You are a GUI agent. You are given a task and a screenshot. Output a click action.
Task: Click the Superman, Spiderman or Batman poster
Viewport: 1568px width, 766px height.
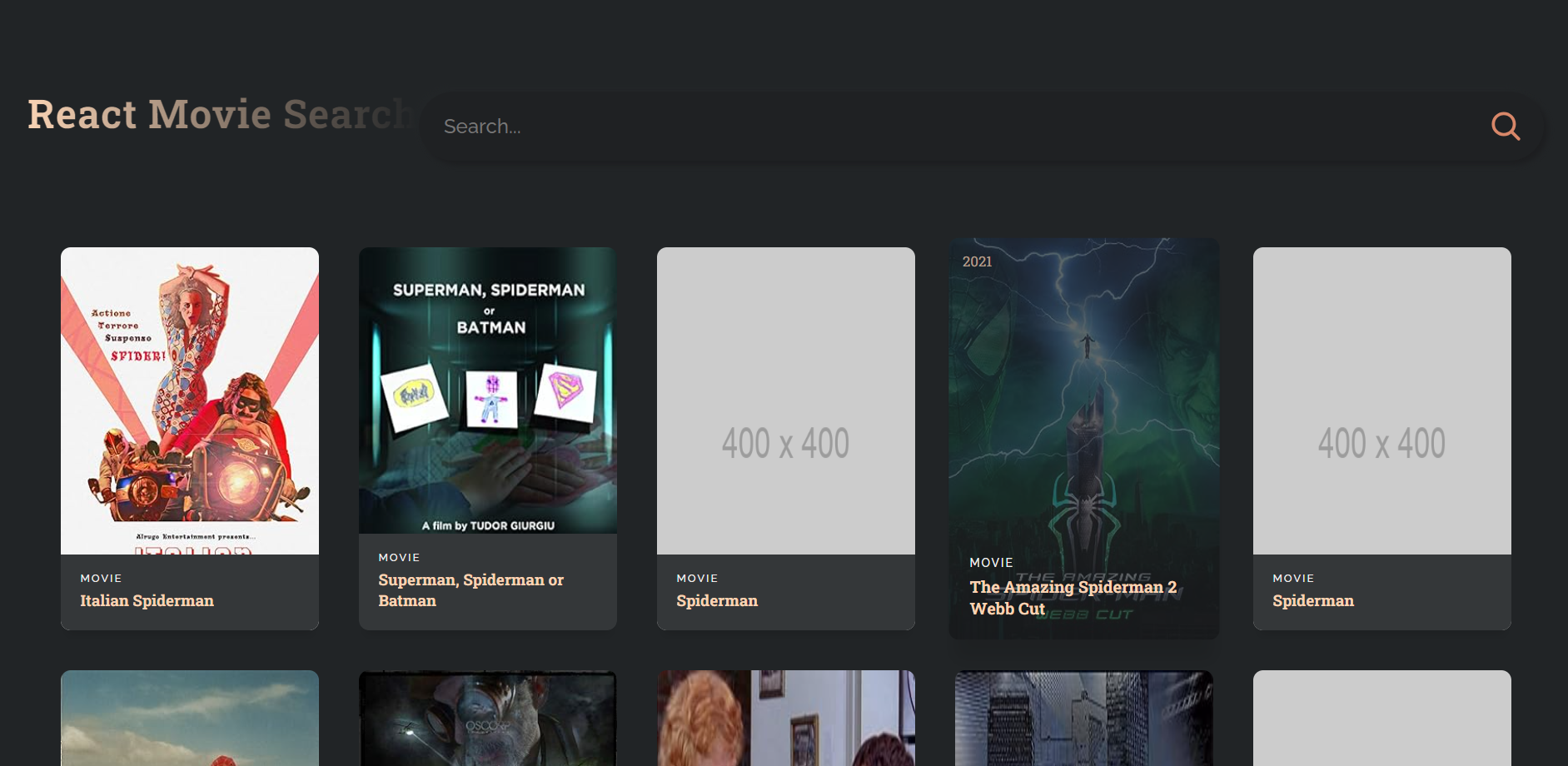[x=487, y=389]
